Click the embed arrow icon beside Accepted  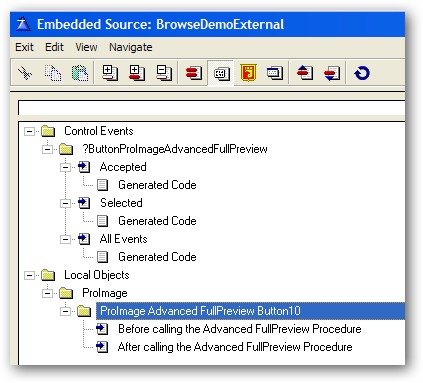click(x=84, y=167)
